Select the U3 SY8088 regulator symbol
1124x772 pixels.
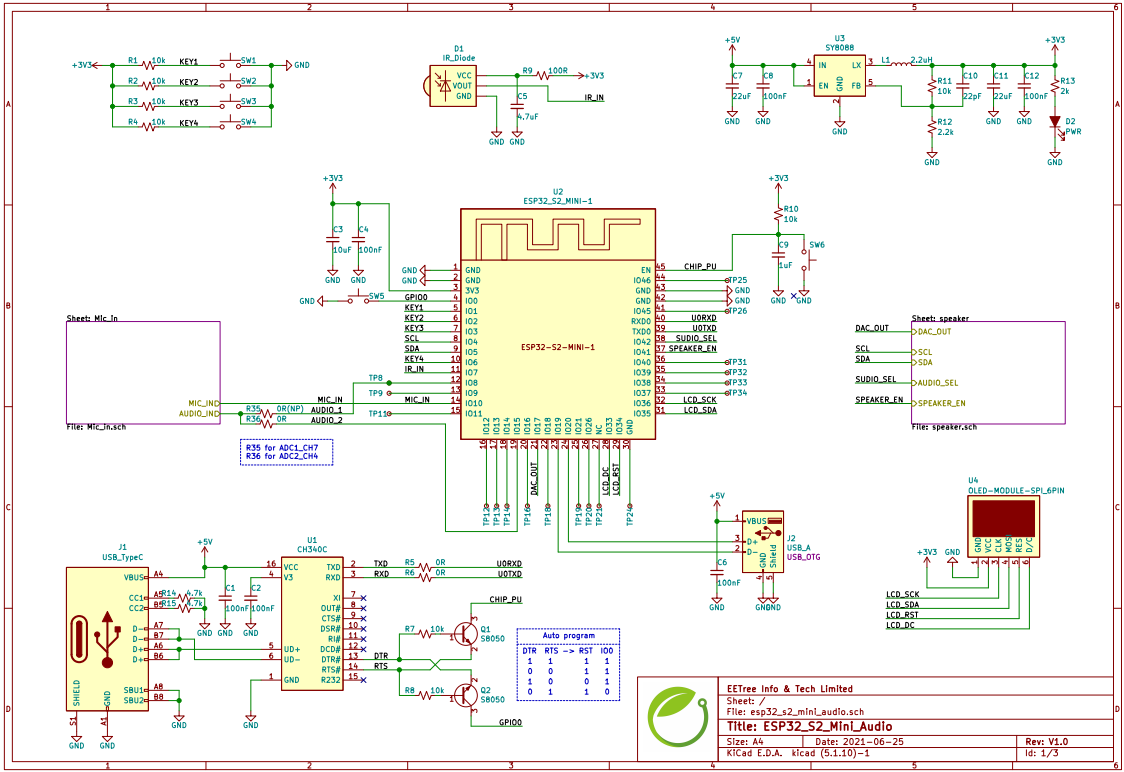coord(839,75)
